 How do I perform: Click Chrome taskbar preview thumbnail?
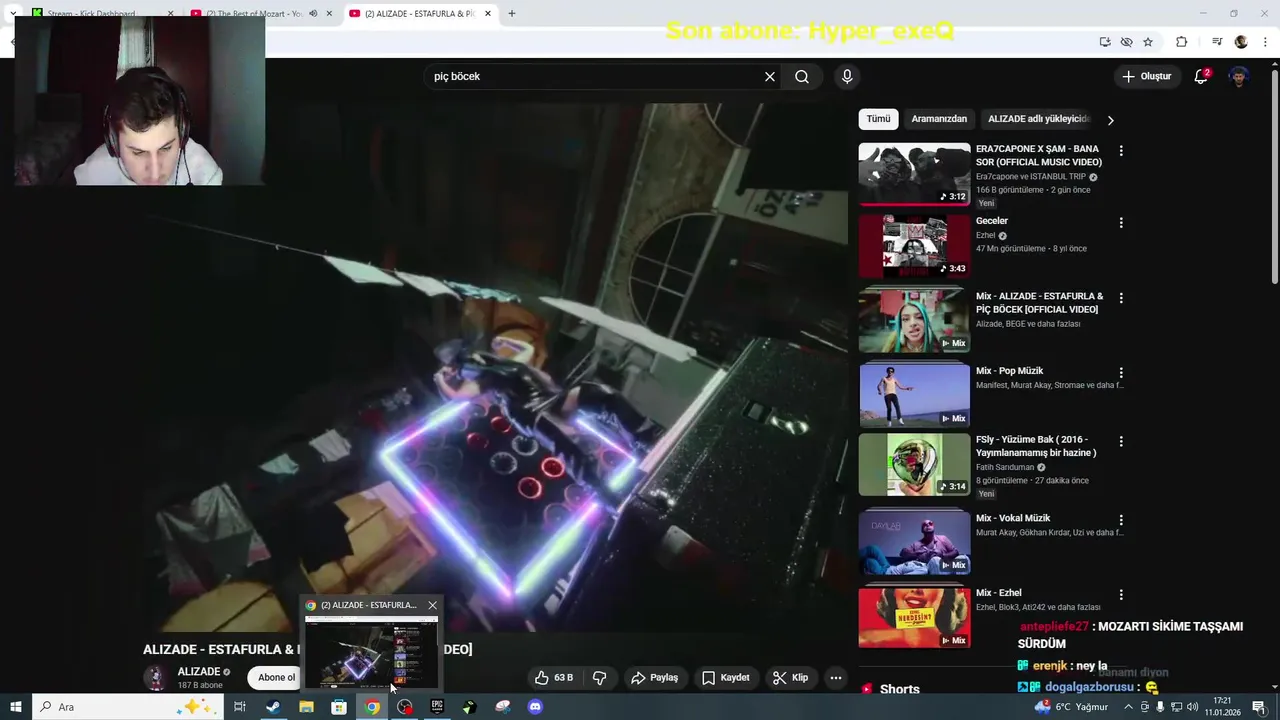[x=371, y=653]
